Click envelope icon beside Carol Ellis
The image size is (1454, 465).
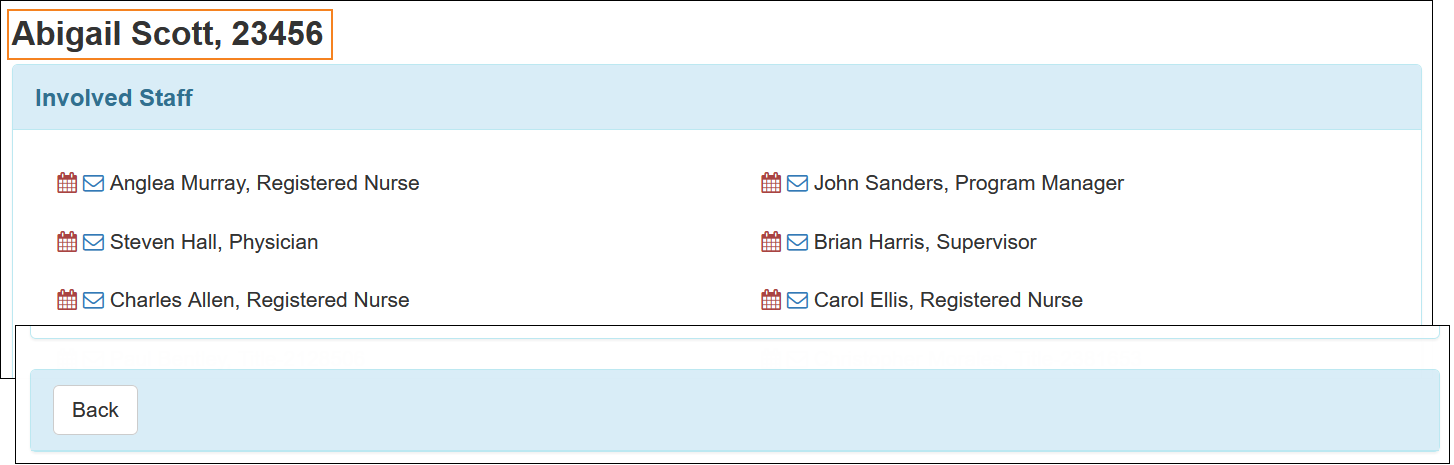[797, 299]
